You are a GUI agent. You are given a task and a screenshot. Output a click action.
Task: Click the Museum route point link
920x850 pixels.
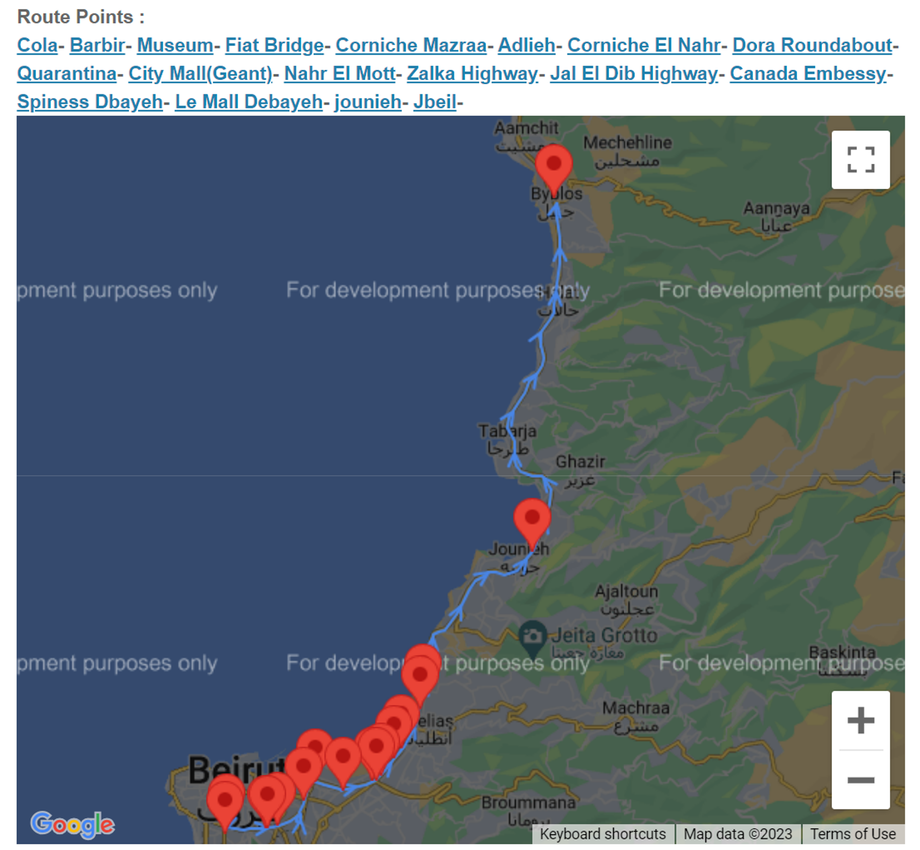175,45
